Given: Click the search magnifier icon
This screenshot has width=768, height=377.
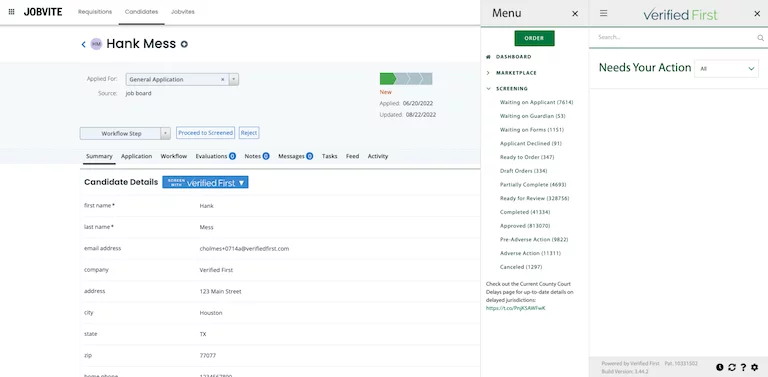Looking at the screenshot, I should tap(760, 38).
